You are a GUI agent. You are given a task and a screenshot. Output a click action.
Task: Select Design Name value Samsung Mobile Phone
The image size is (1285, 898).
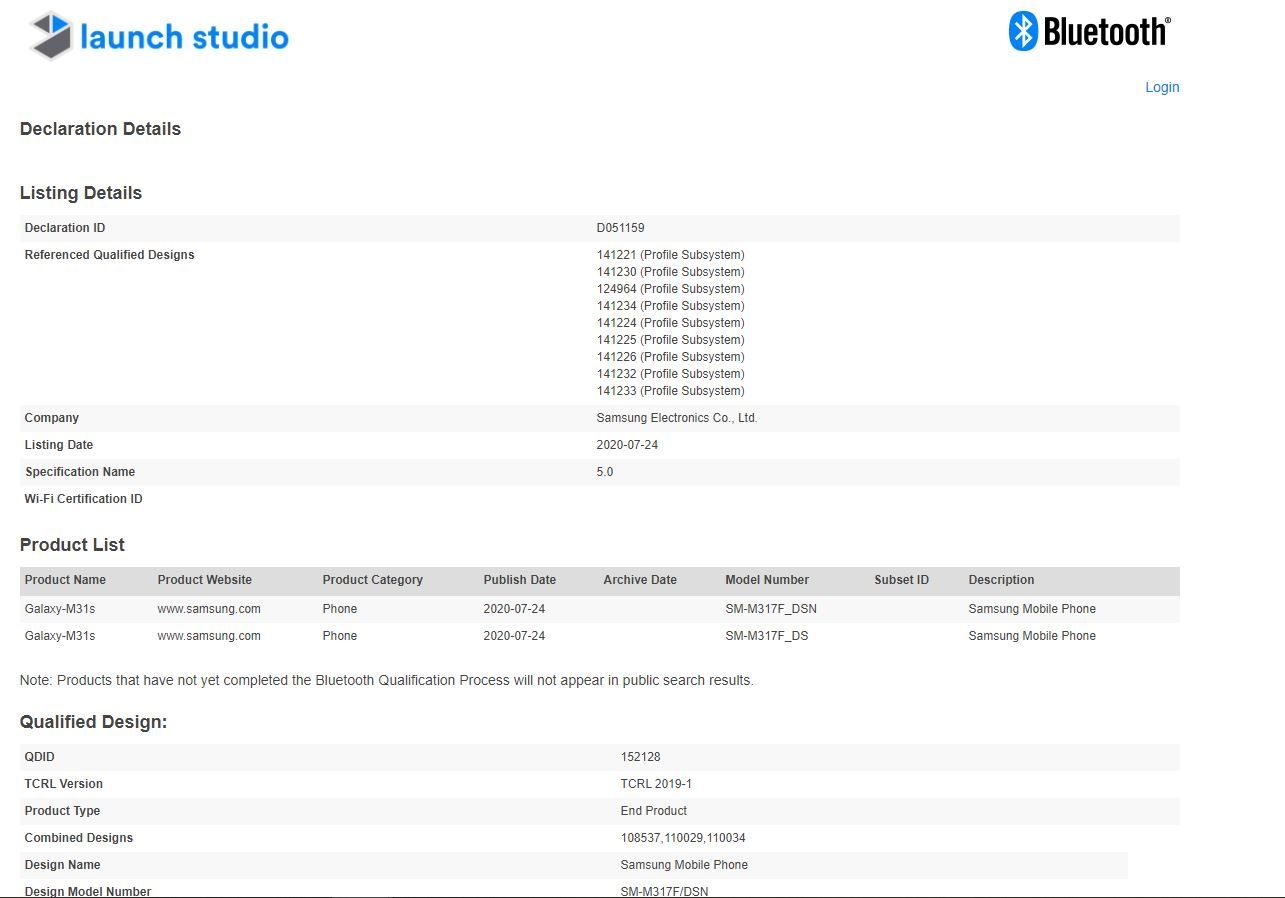tap(684, 865)
